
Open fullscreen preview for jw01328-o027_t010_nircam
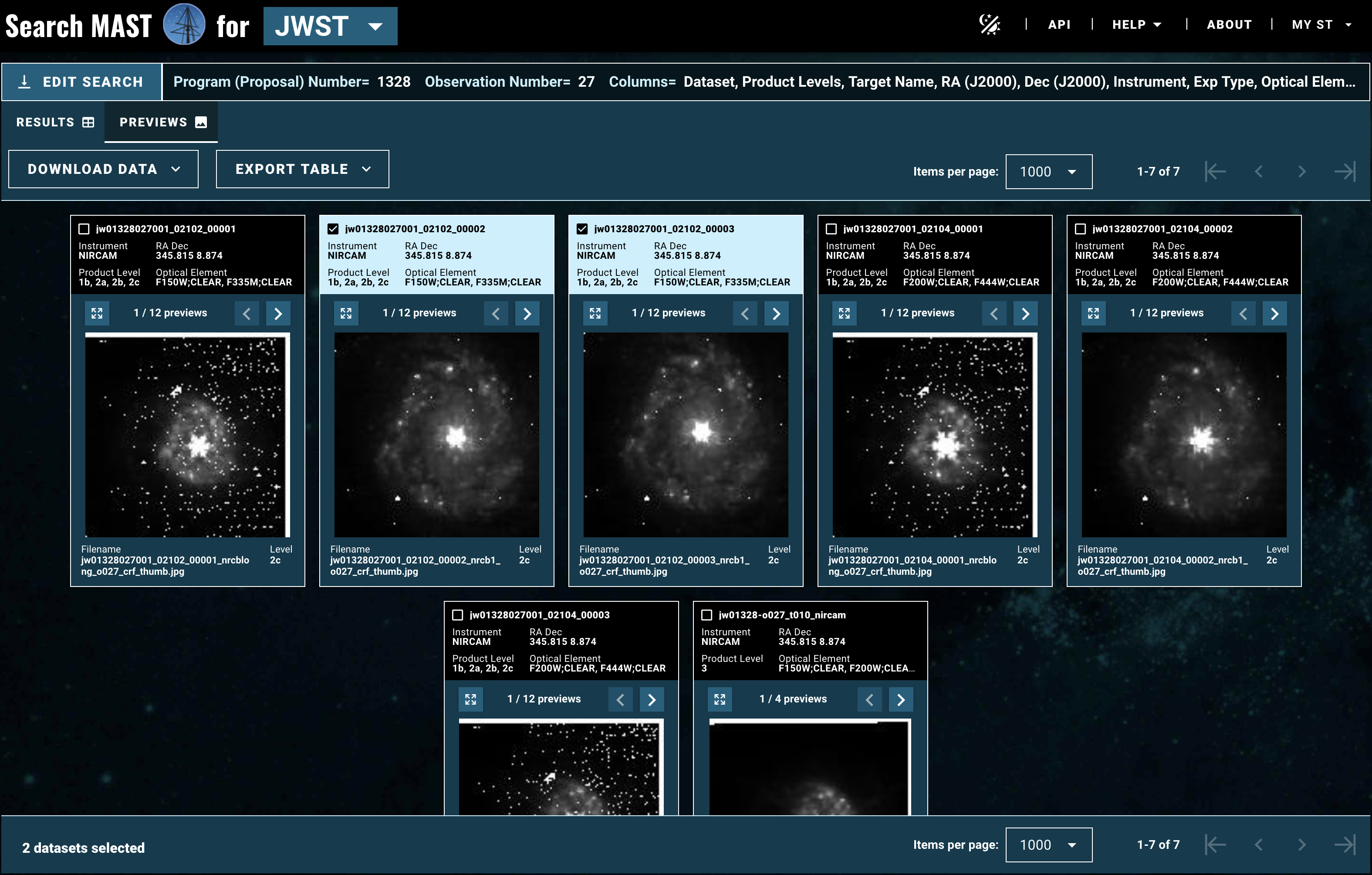(720, 699)
